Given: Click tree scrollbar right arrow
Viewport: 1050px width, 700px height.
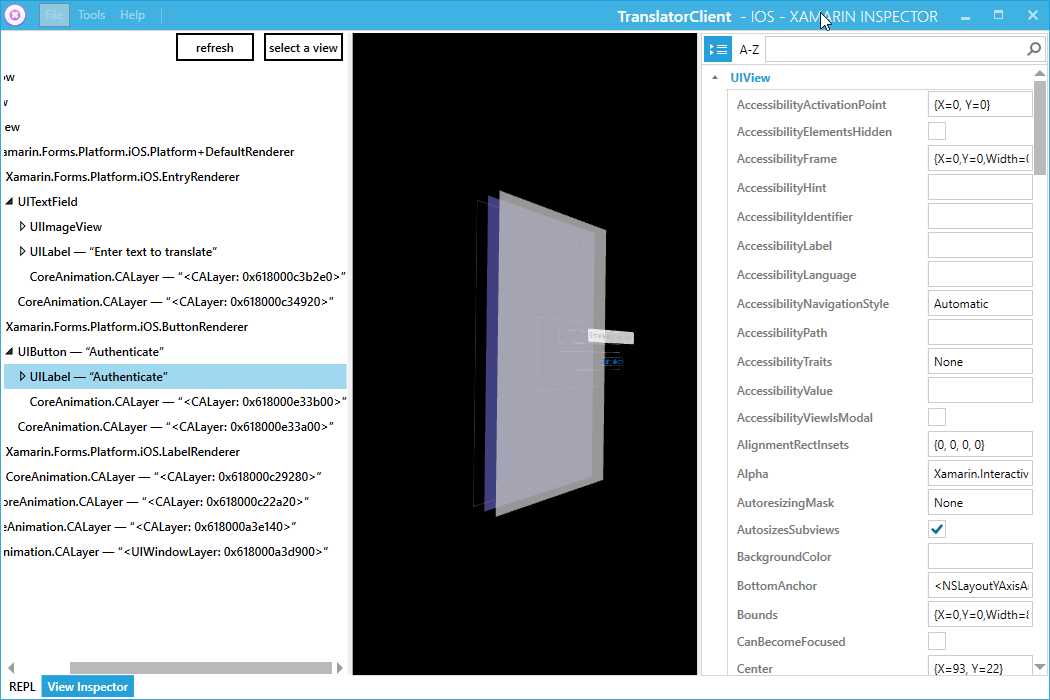Looking at the screenshot, I should [340, 668].
